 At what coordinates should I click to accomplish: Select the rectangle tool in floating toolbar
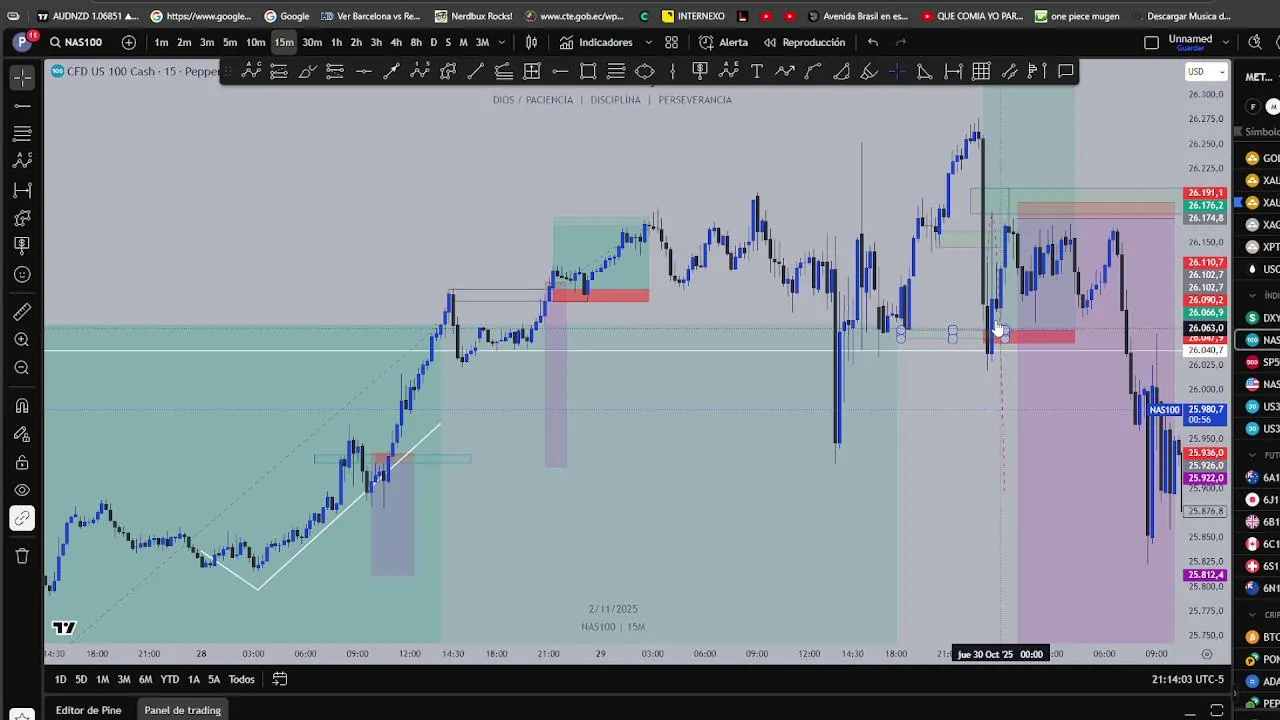588,71
